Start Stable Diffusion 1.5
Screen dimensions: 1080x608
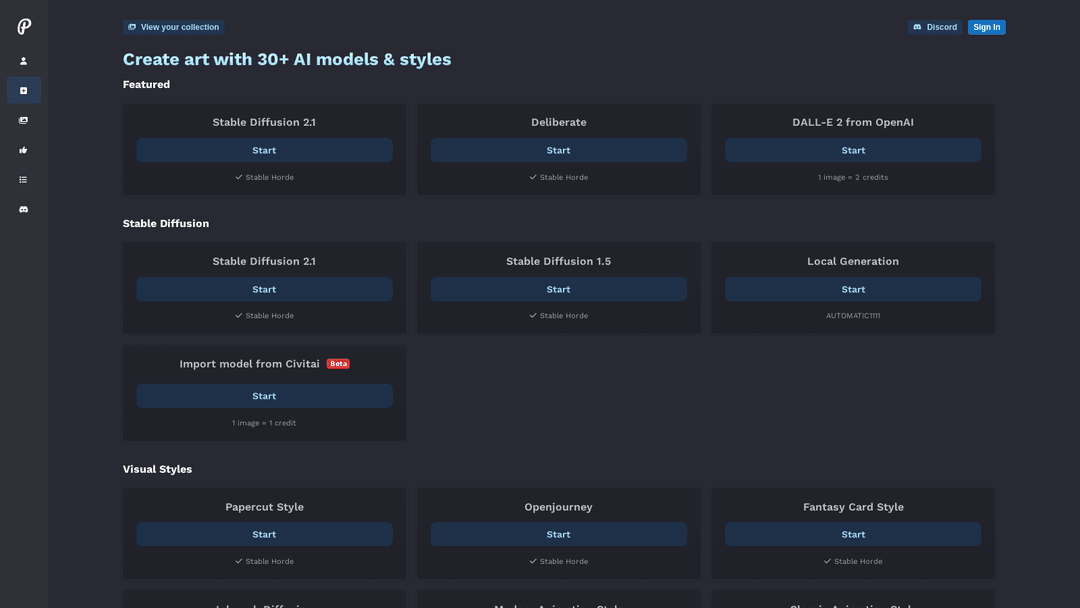[x=559, y=289]
